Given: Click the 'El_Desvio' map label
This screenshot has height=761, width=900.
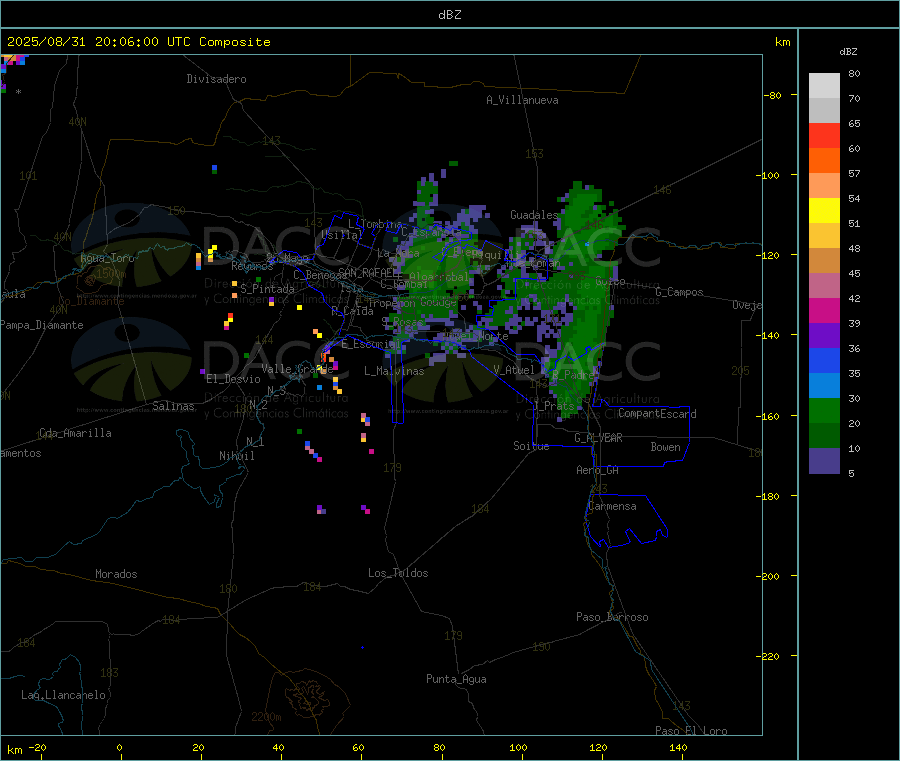Looking at the screenshot, I should [x=233, y=379].
